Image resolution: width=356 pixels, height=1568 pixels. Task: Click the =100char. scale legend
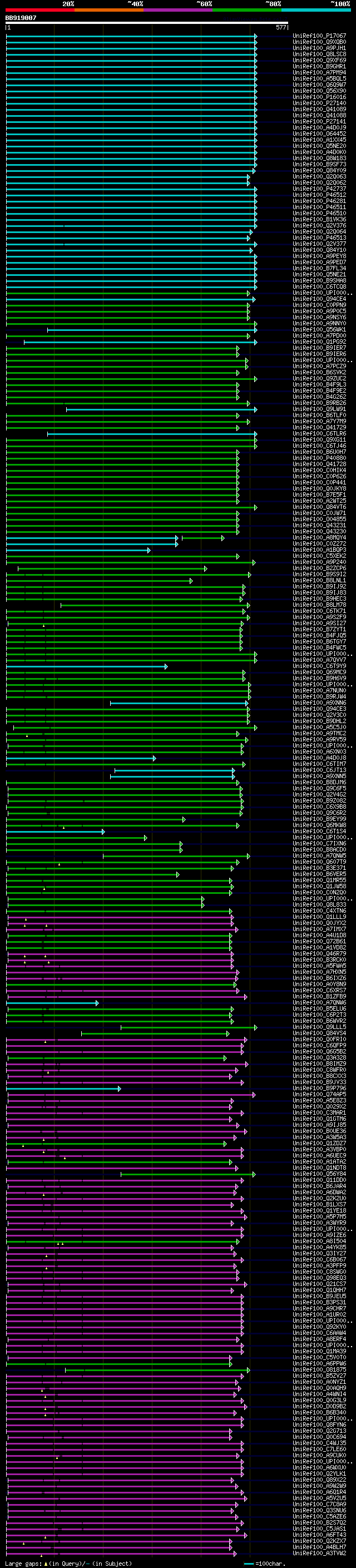(x=265, y=1563)
